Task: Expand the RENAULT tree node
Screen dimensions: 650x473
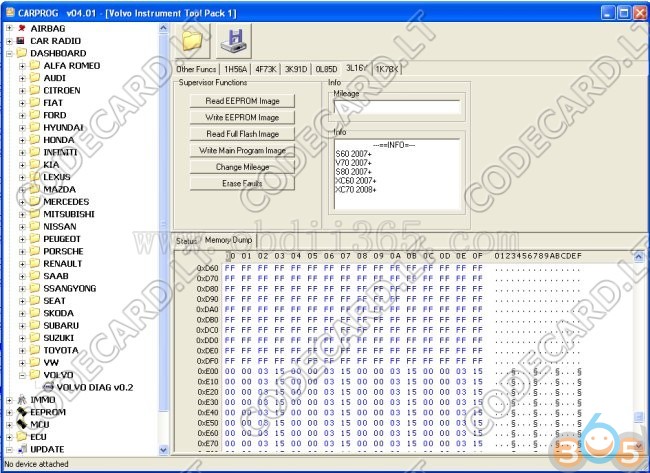Action: coord(22,264)
